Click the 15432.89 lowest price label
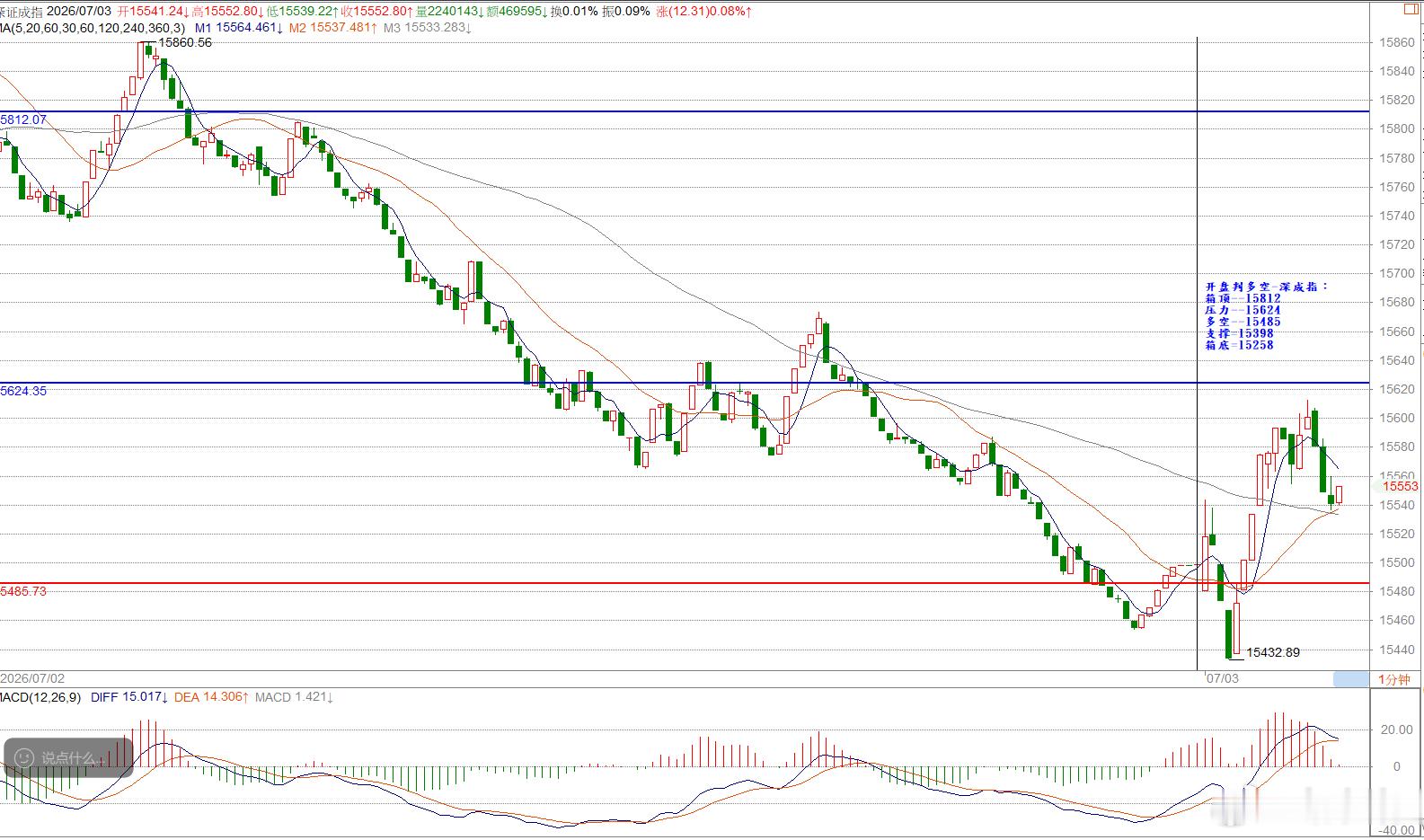Viewport: 1424px width, 840px height. tap(1273, 652)
